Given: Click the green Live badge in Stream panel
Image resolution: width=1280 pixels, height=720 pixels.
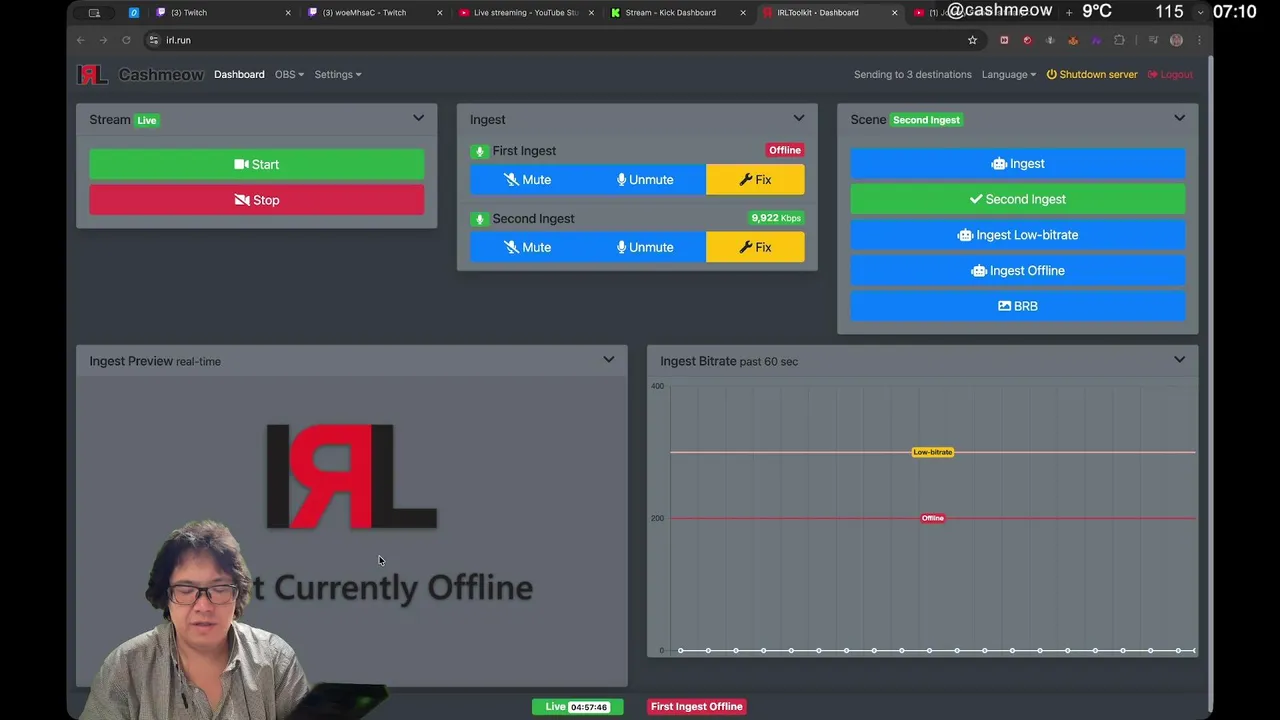Looking at the screenshot, I should pyautogui.click(x=147, y=120).
